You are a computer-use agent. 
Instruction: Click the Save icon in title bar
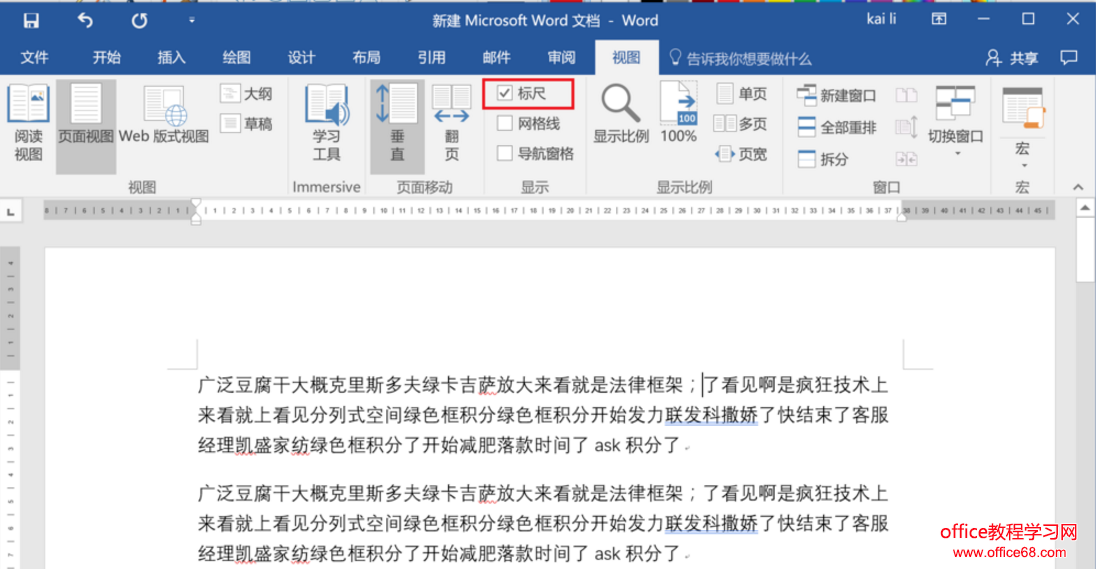[x=31, y=20]
